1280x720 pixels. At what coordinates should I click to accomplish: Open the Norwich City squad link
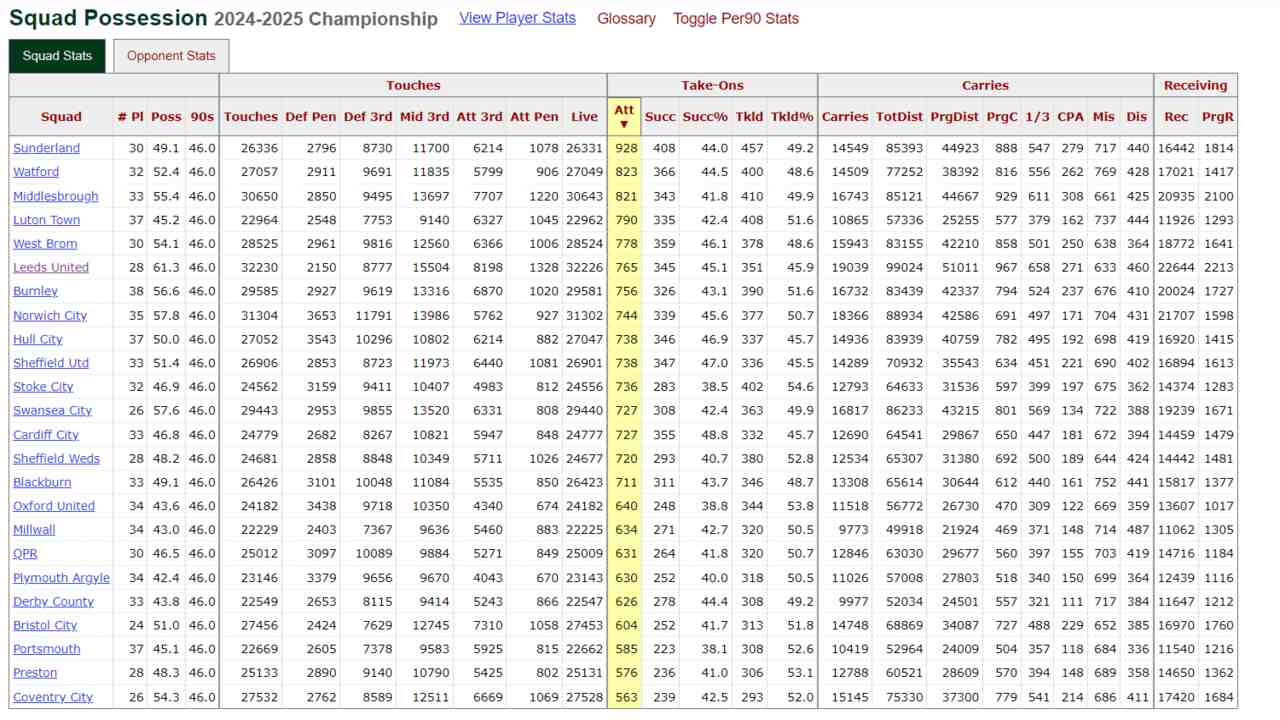tap(50, 315)
